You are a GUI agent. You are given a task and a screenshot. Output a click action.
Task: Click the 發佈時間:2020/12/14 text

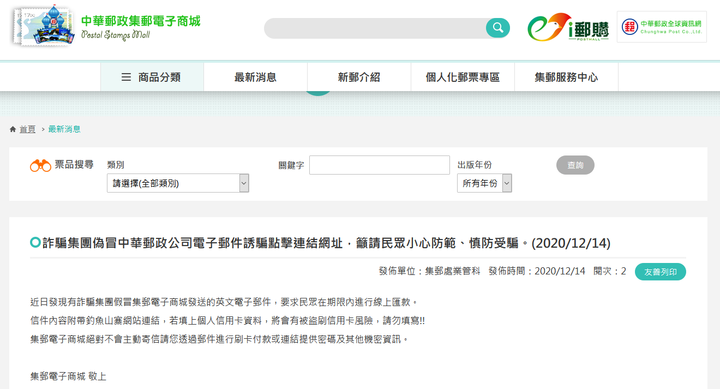(537, 271)
